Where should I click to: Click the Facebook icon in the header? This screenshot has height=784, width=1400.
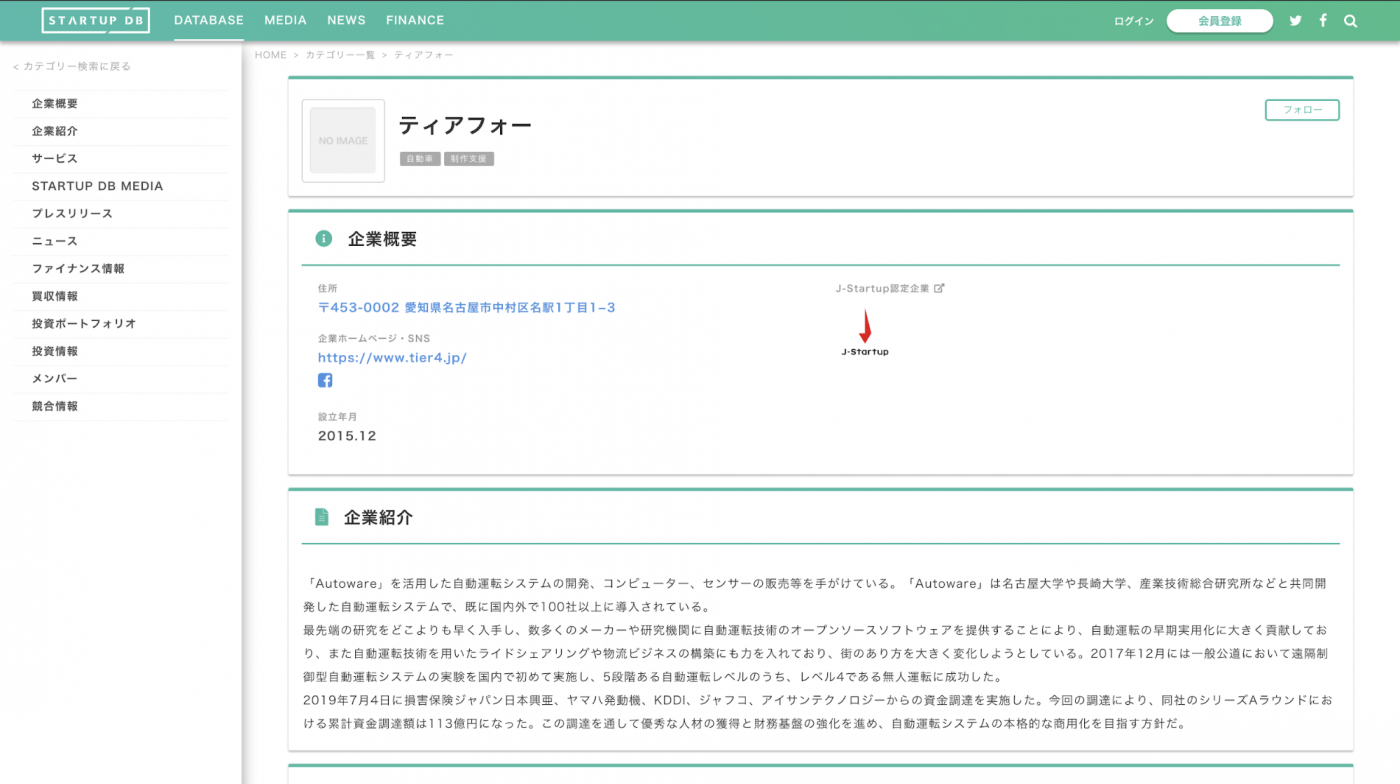point(1322,20)
